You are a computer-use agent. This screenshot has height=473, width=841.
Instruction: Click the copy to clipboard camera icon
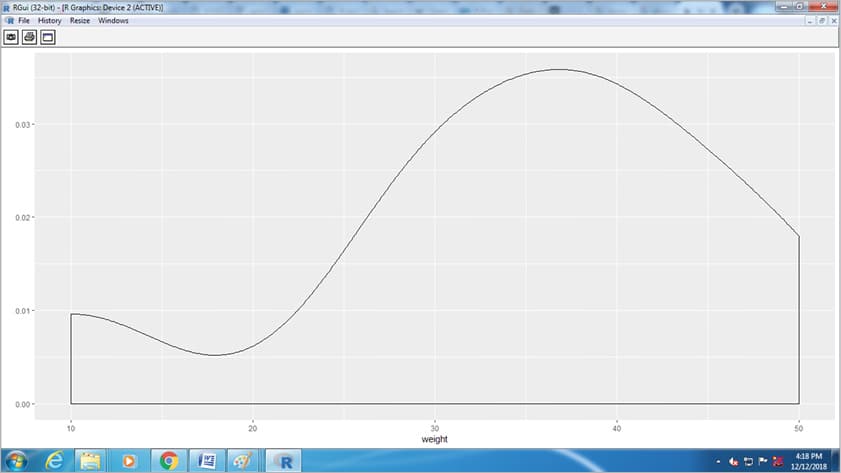tap(12, 37)
